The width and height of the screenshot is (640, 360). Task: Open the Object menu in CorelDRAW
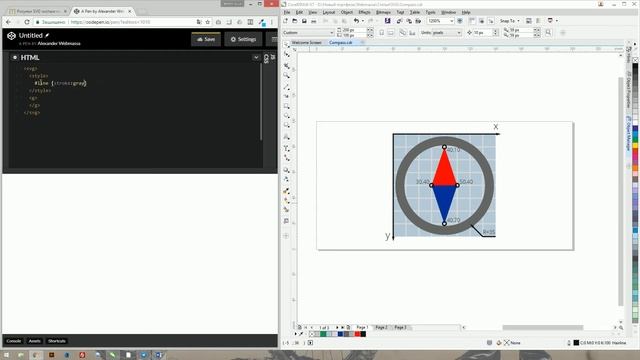pos(347,12)
